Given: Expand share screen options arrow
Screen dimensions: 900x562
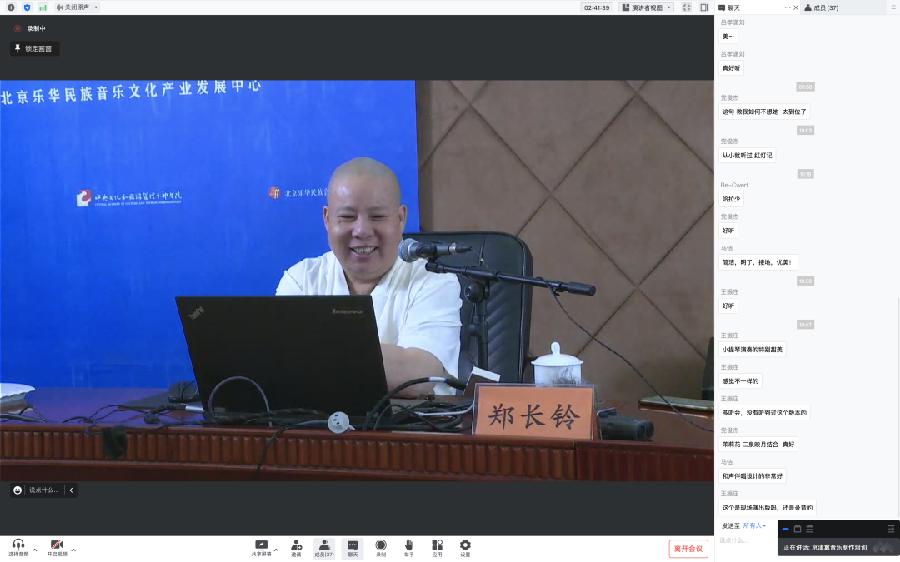Looking at the screenshot, I should pyautogui.click(x=276, y=550).
